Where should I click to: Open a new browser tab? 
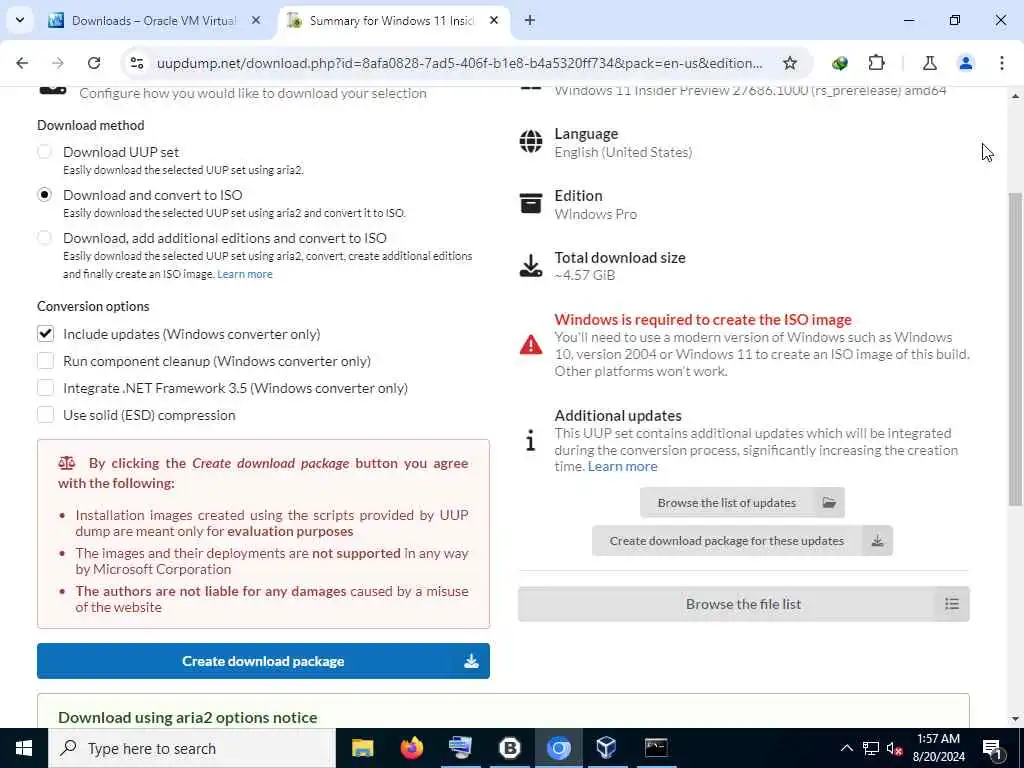530,21
